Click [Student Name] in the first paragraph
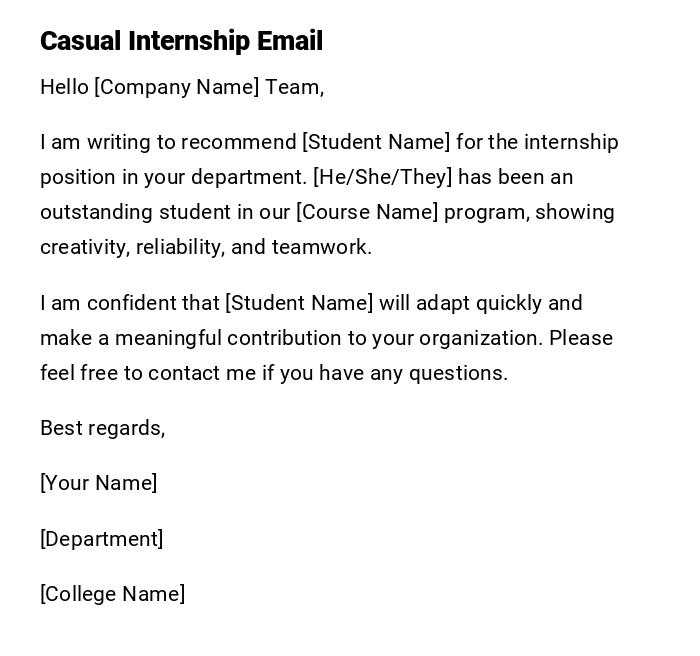Viewport: 700px width, 656px height. (376, 142)
